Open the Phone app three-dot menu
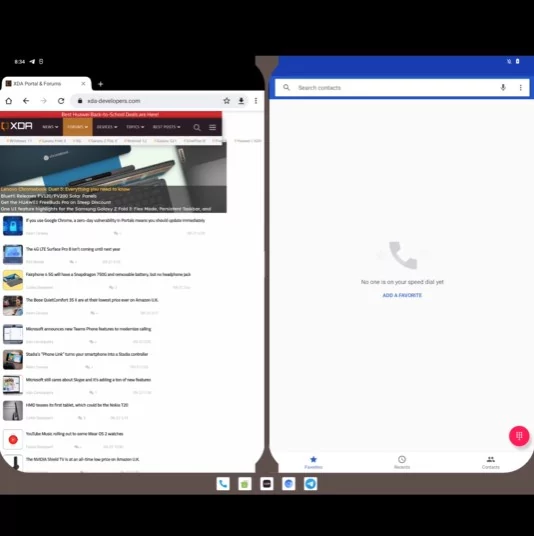This screenshot has width=534, height=536. click(520, 88)
